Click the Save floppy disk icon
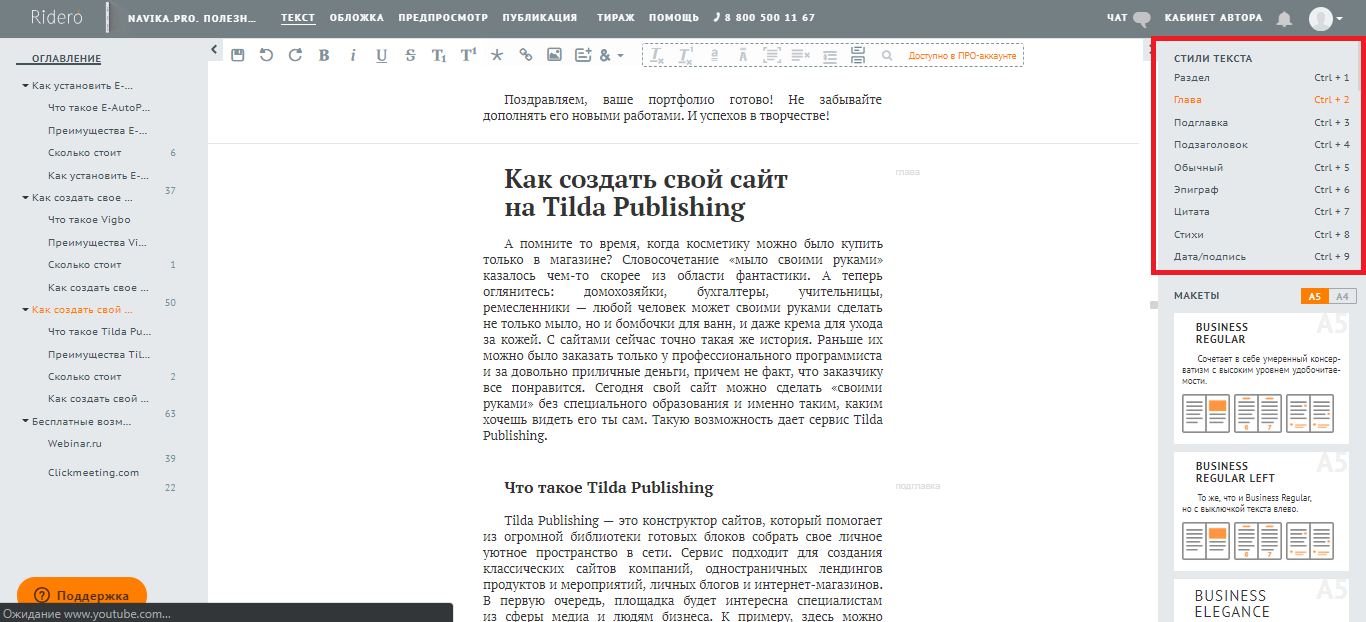 (x=237, y=55)
